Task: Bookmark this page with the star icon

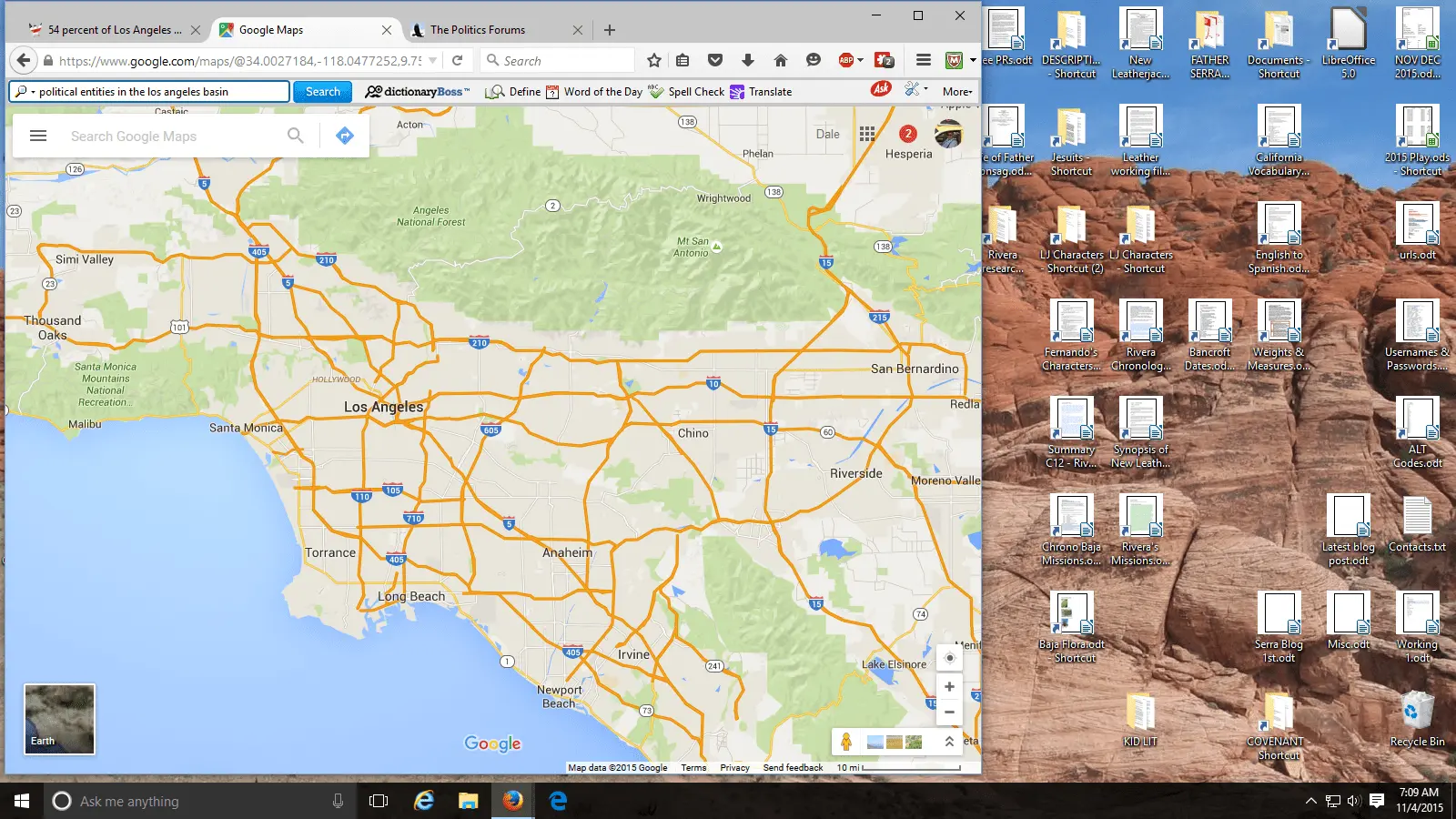Action: (653, 60)
